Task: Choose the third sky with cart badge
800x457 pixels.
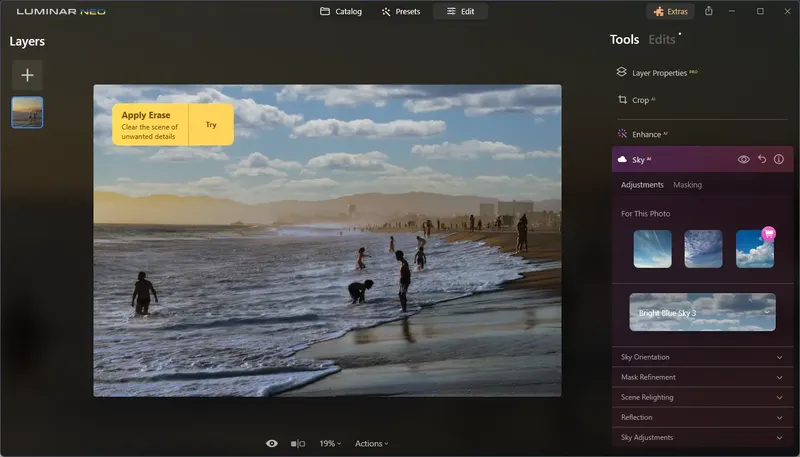Action: pos(755,249)
